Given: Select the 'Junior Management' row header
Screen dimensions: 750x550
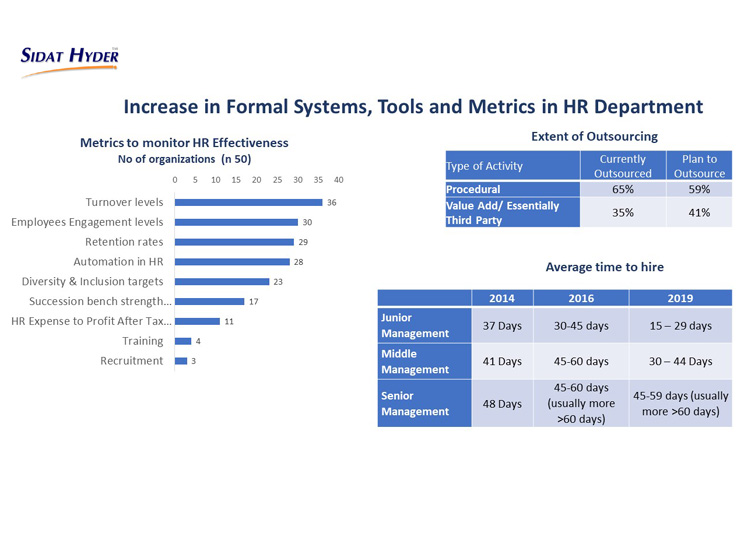Looking at the screenshot, I should click(x=424, y=325).
